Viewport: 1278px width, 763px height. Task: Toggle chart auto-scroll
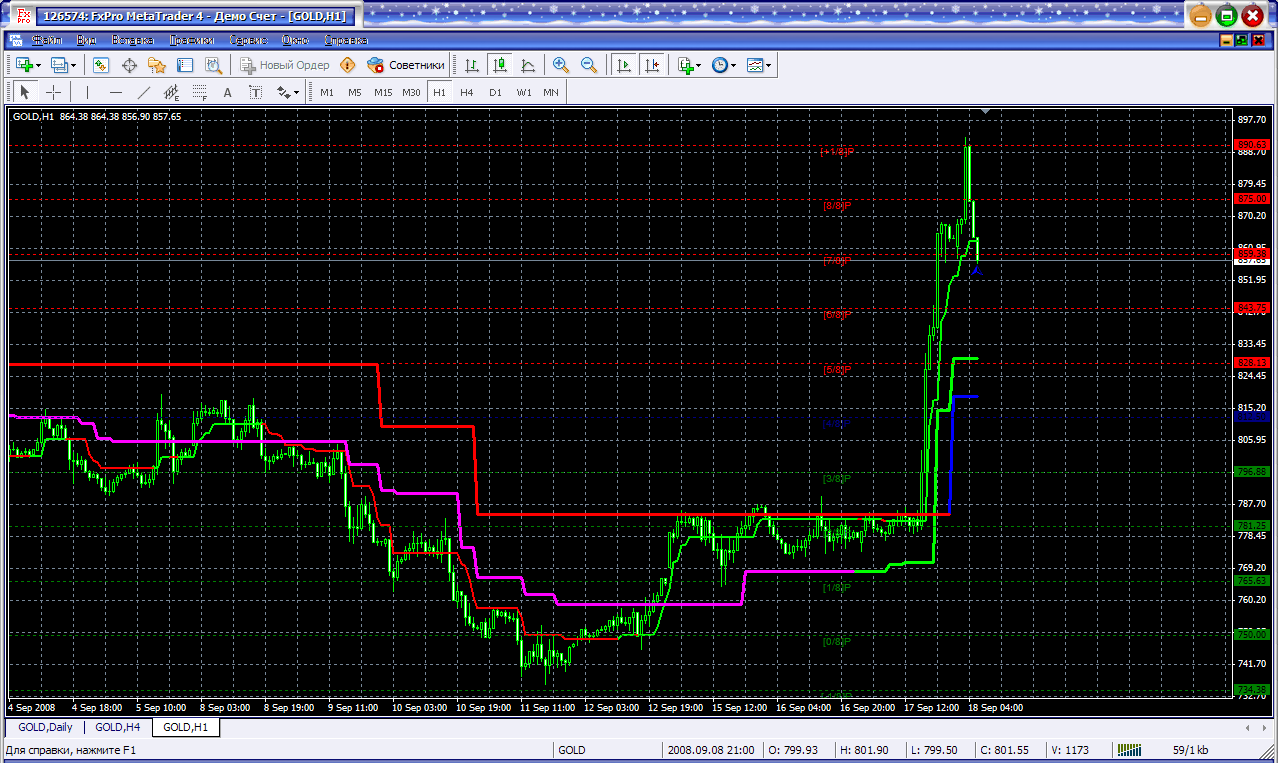click(x=624, y=65)
